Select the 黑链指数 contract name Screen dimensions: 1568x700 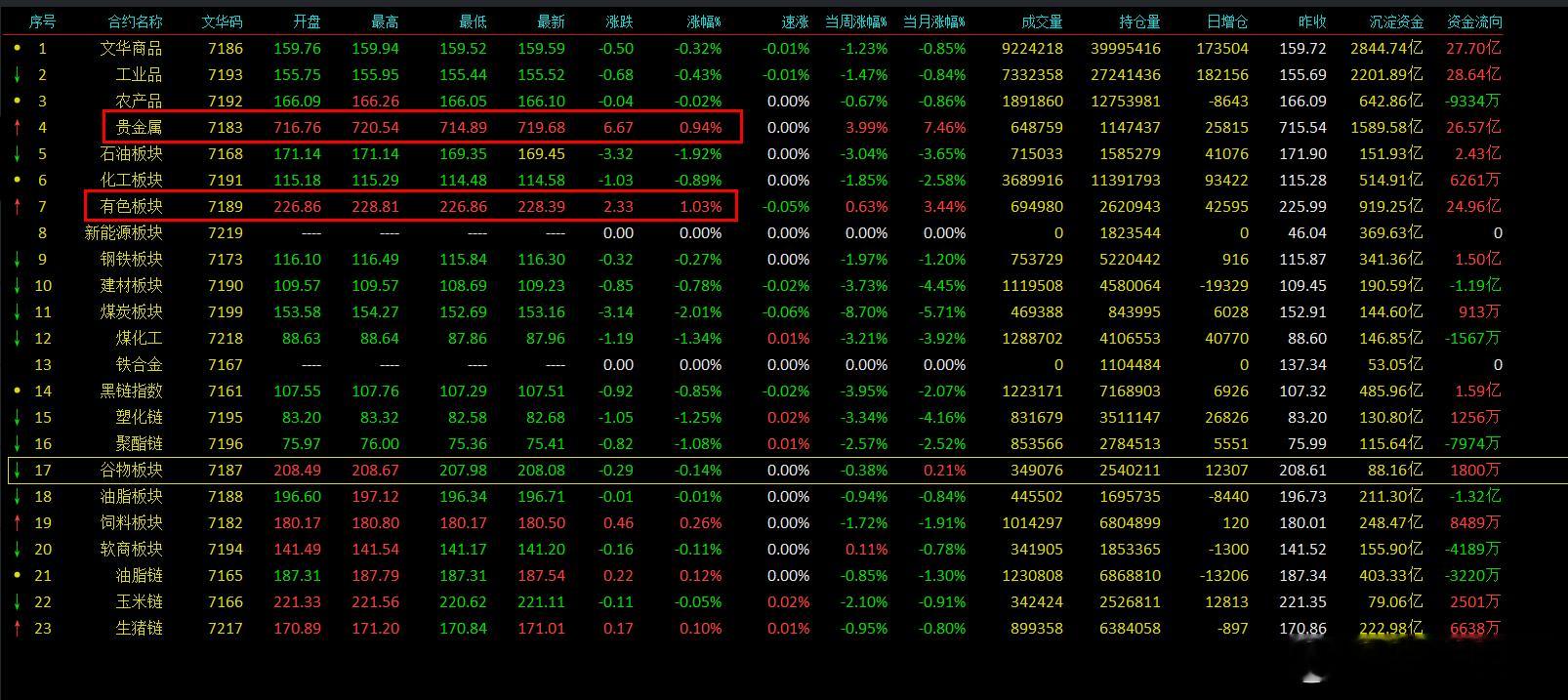(131, 391)
